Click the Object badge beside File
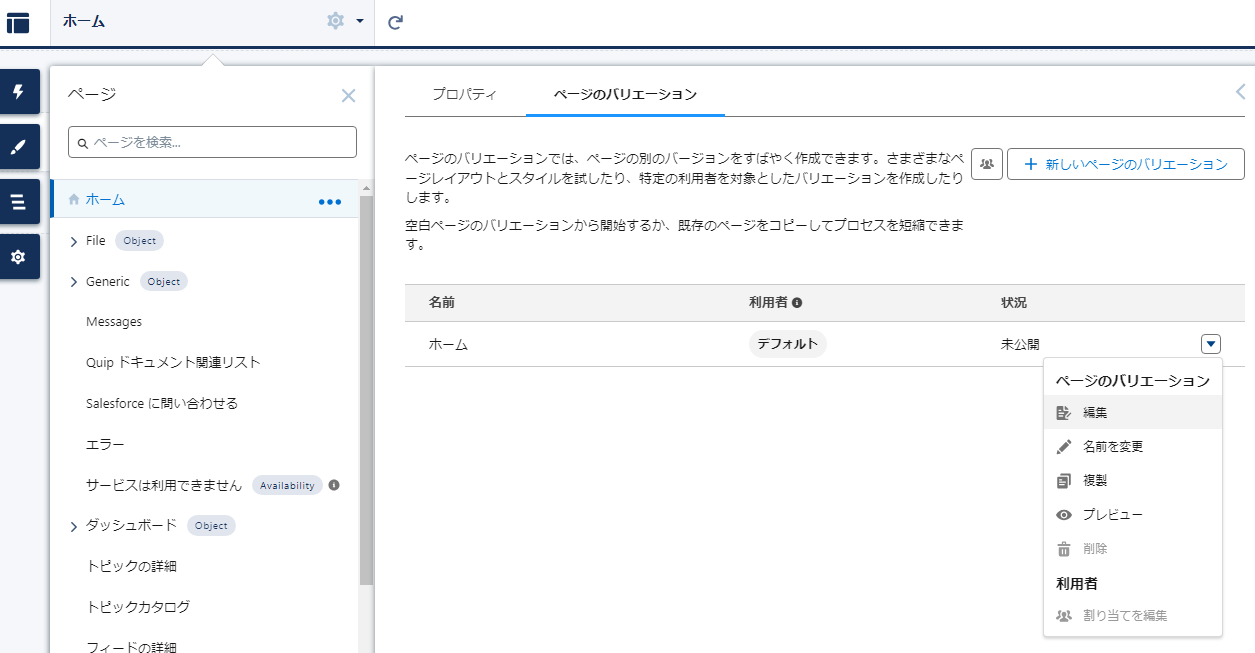The height and width of the screenshot is (653, 1255). 139,241
